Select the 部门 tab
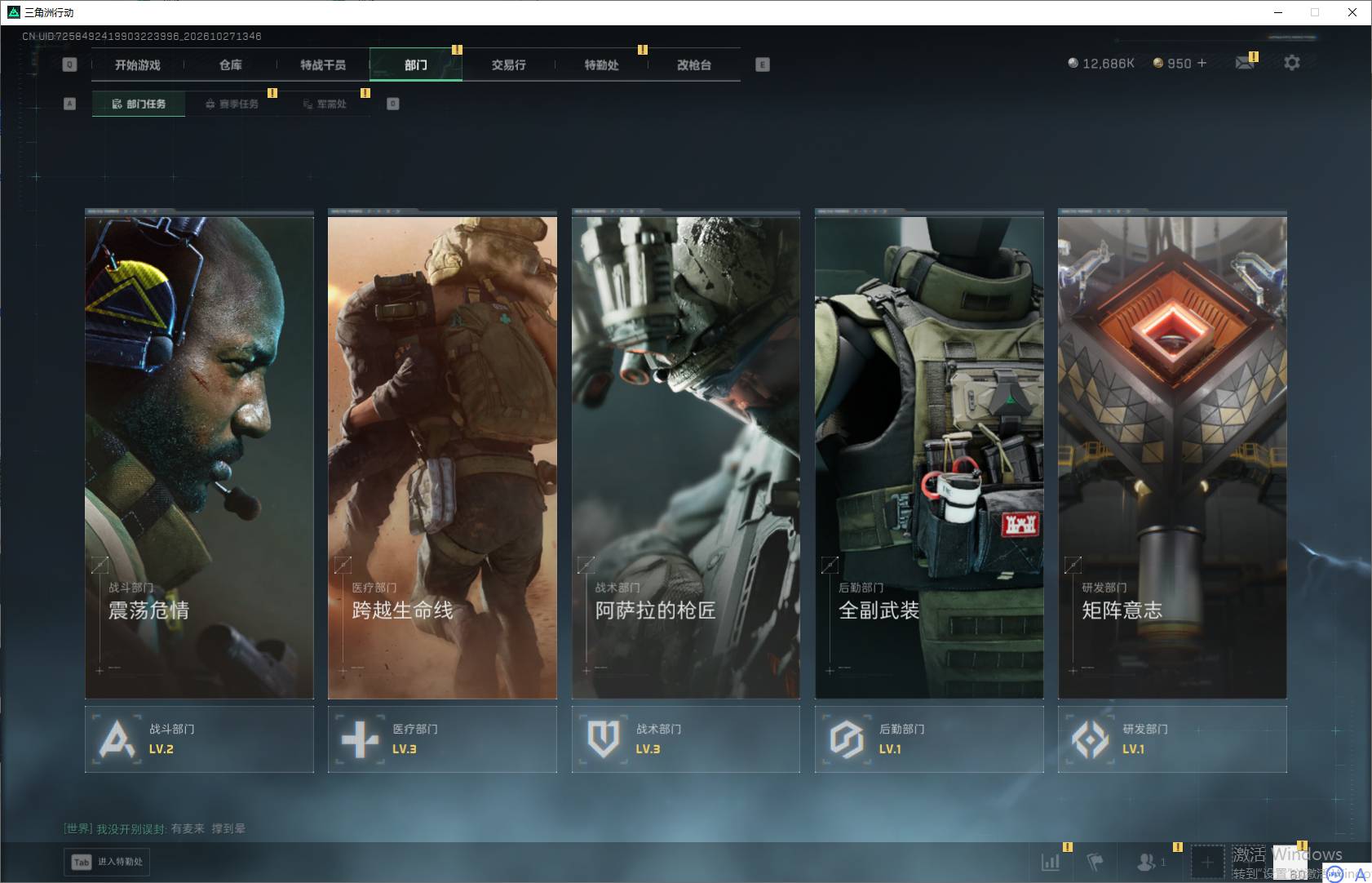Screen dimensions: 1372x883 point(416,64)
